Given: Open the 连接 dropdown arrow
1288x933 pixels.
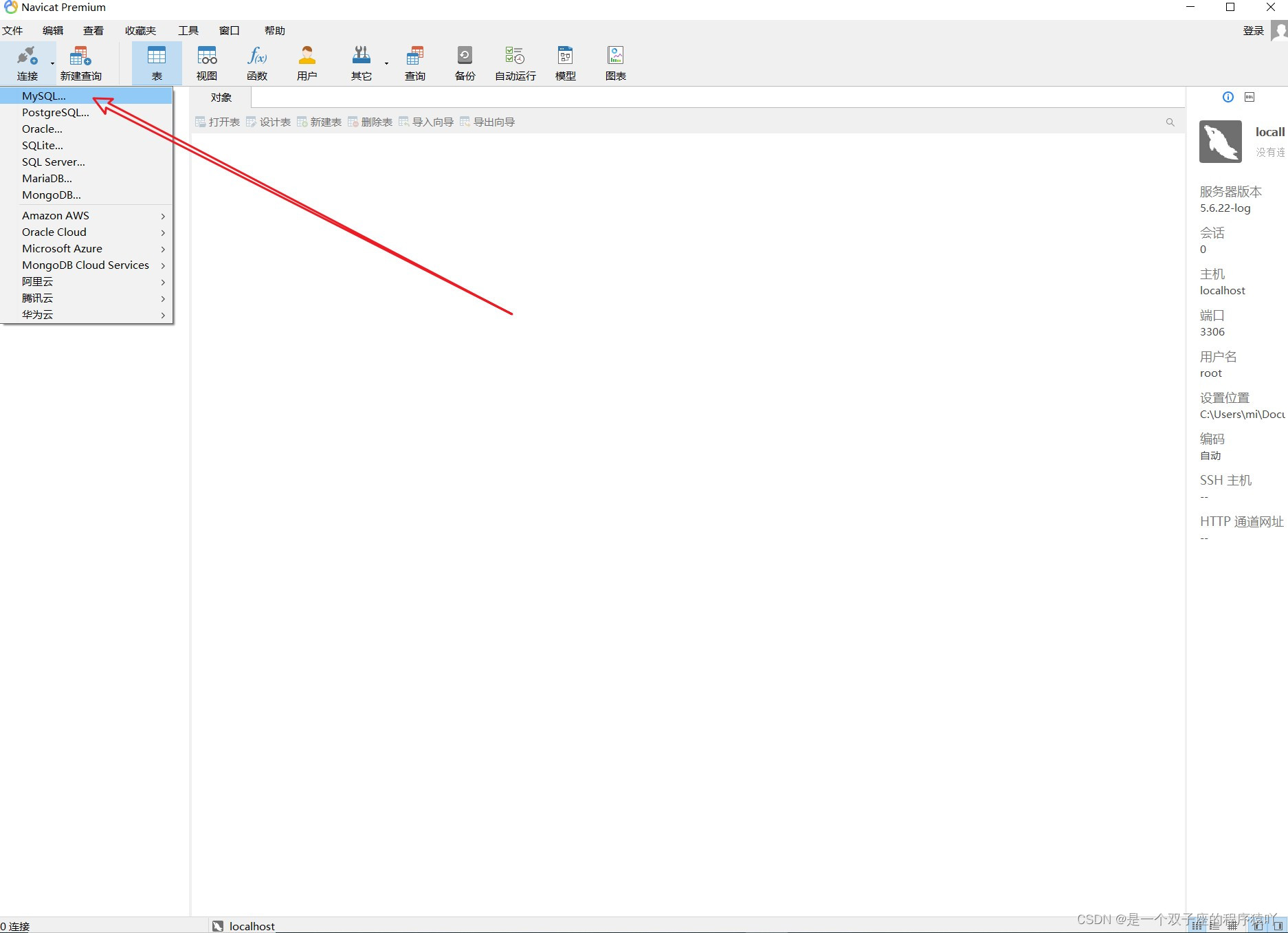Looking at the screenshot, I should [52, 63].
